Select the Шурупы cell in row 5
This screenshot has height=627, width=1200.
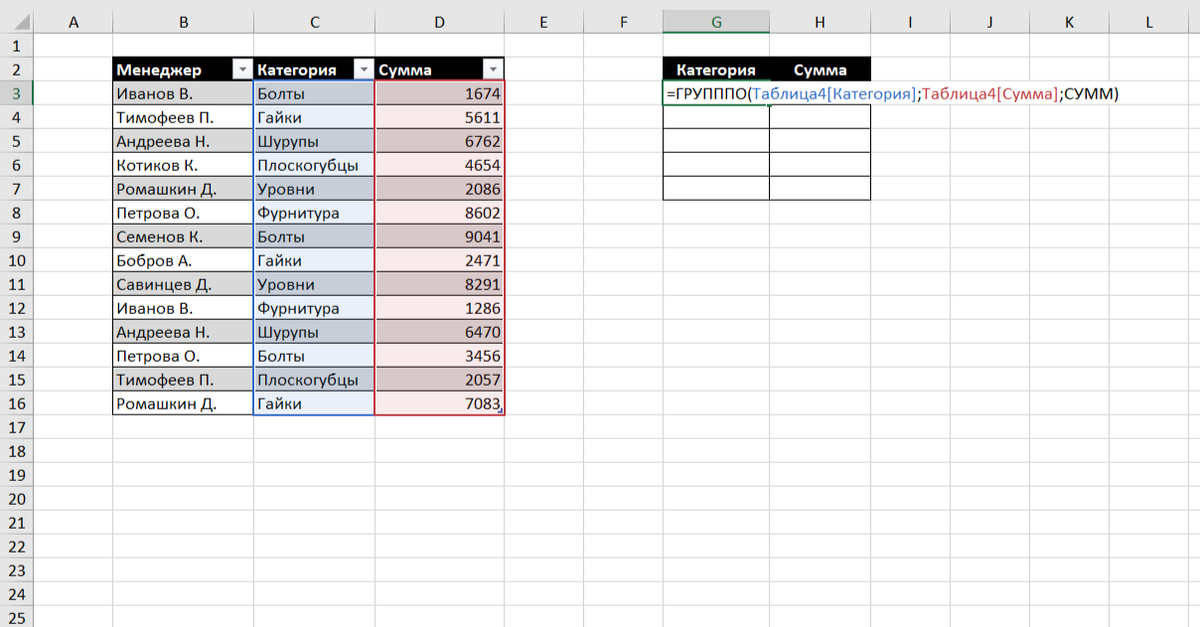[x=314, y=141]
